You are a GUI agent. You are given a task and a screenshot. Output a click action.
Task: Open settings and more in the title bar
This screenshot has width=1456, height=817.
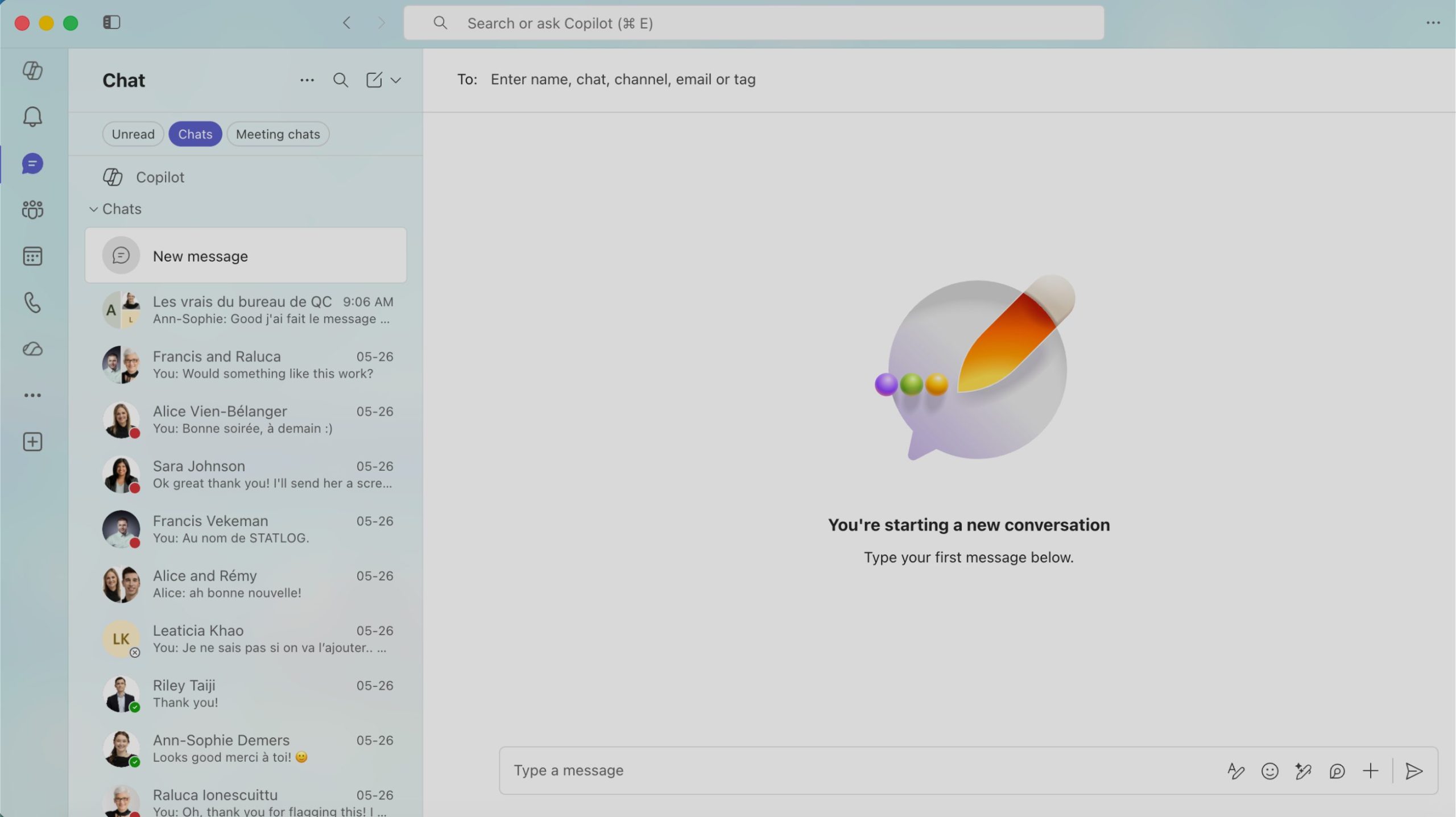[x=1433, y=23]
